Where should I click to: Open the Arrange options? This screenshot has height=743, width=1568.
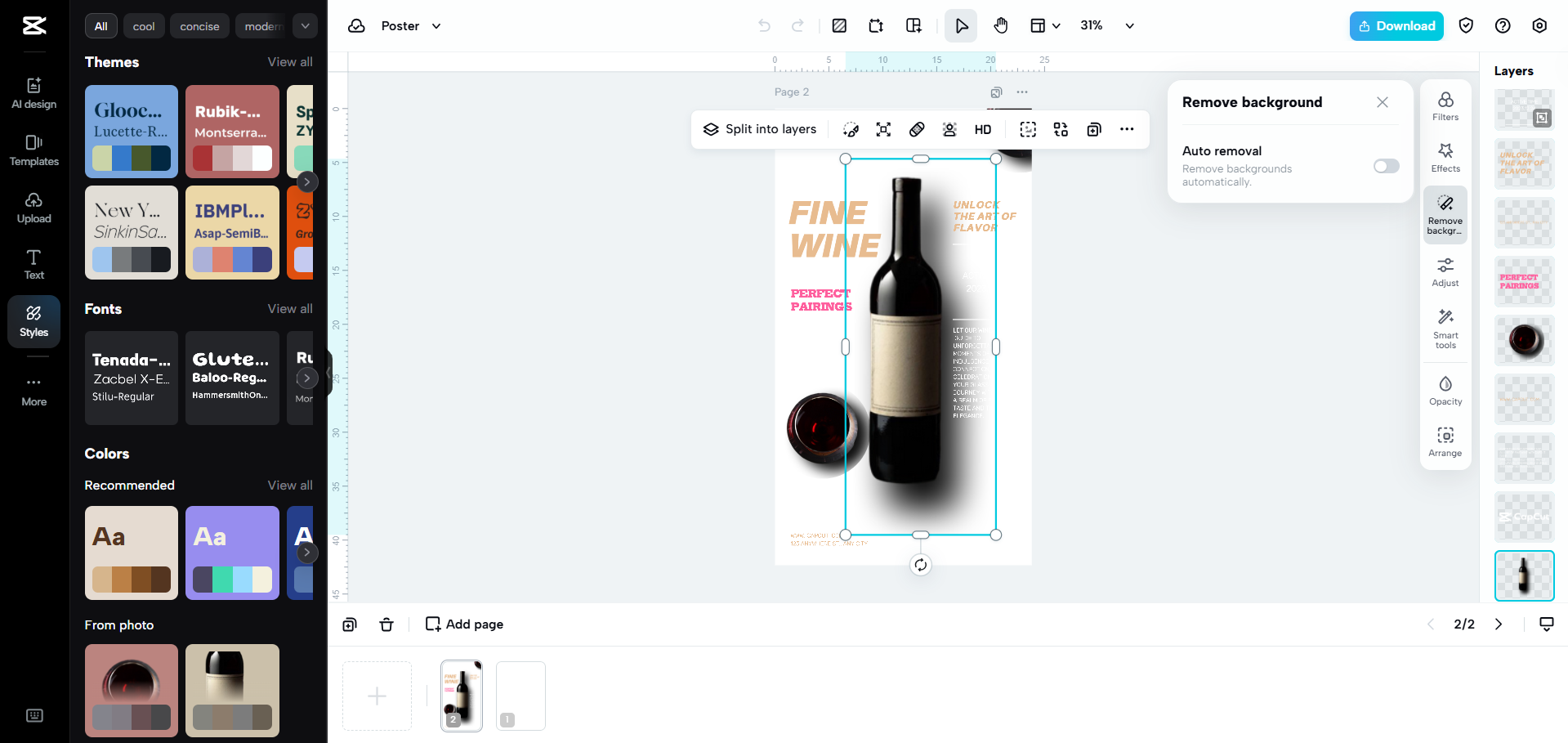tap(1445, 441)
